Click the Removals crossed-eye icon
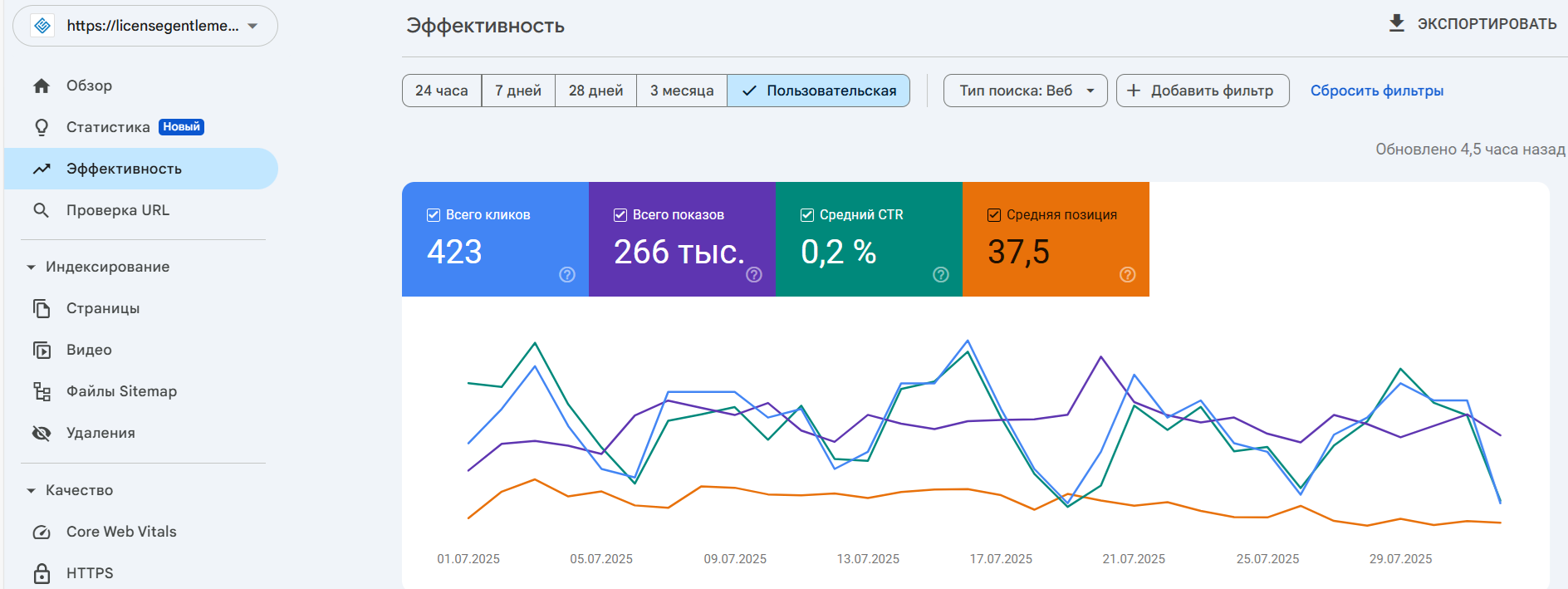This screenshot has height=589, width=1568. [42, 433]
